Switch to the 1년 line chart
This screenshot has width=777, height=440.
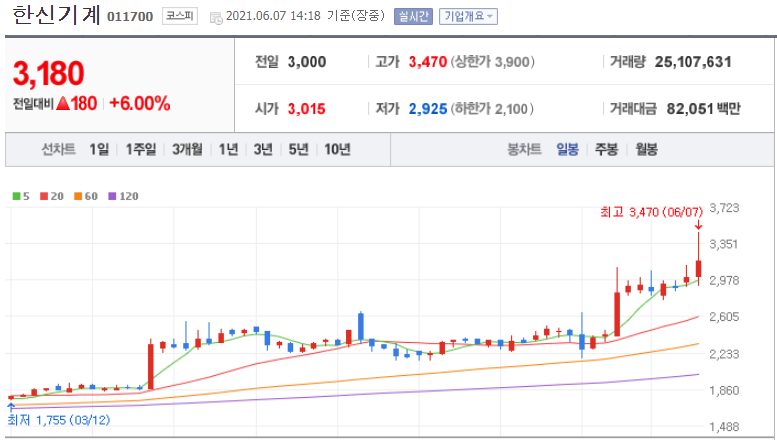coord(228,149)
